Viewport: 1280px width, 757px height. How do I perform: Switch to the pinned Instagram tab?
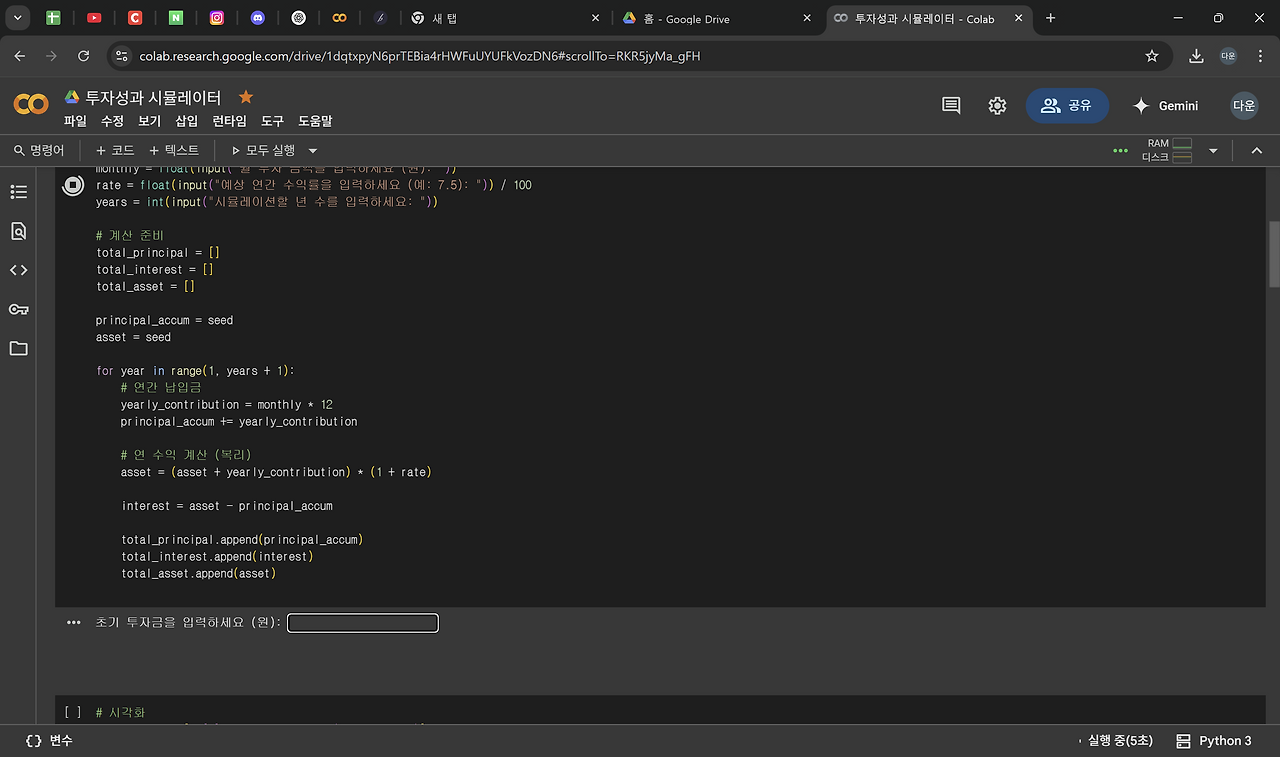[x=217, y=18]
